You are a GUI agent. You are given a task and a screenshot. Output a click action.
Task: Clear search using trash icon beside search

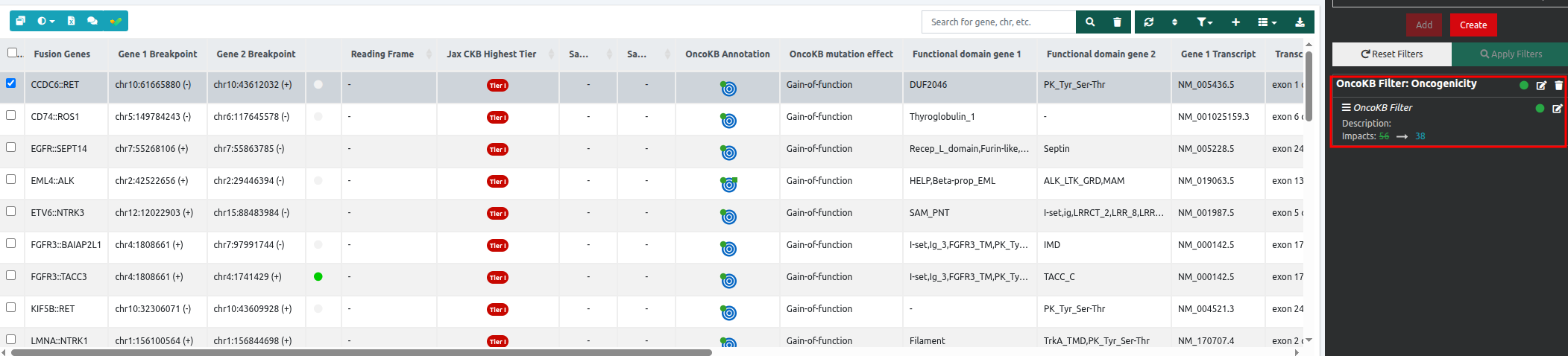point(1117,22)
